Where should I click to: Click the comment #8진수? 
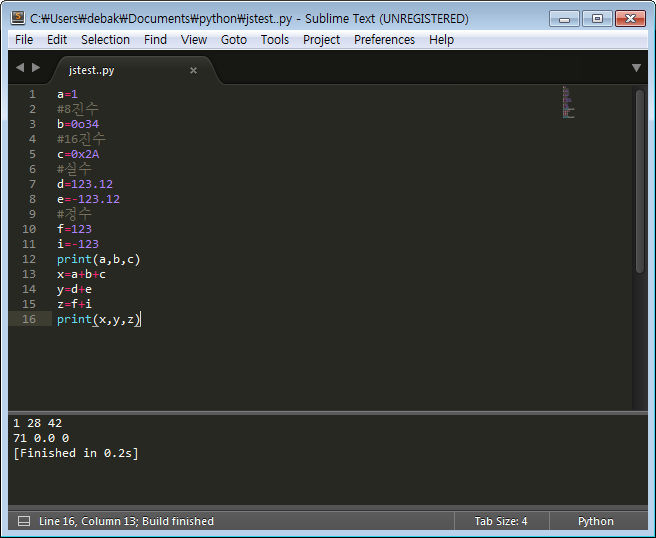(x=78, y=109)
